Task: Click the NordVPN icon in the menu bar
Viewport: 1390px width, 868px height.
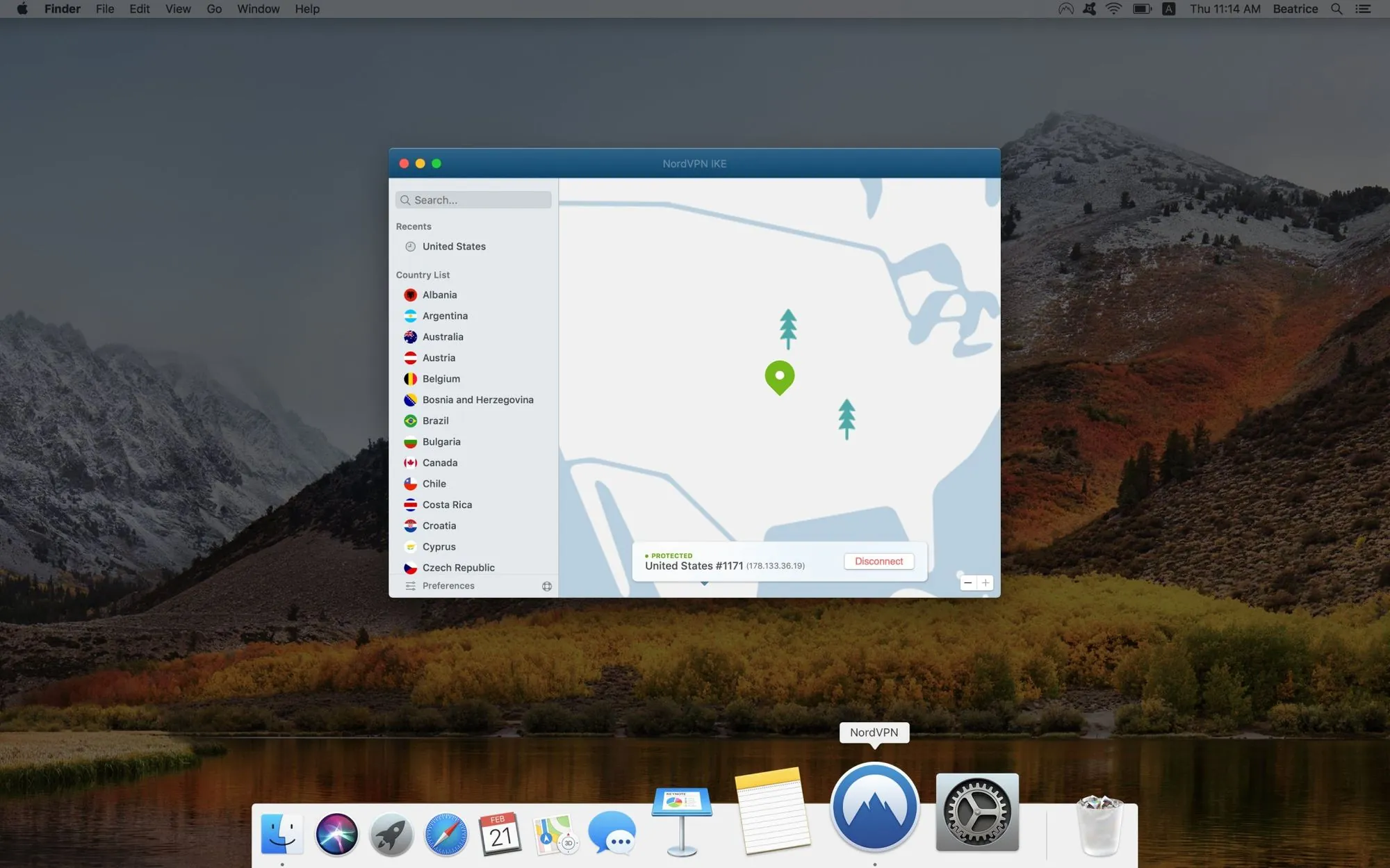Action: [x=1065, y=9]
